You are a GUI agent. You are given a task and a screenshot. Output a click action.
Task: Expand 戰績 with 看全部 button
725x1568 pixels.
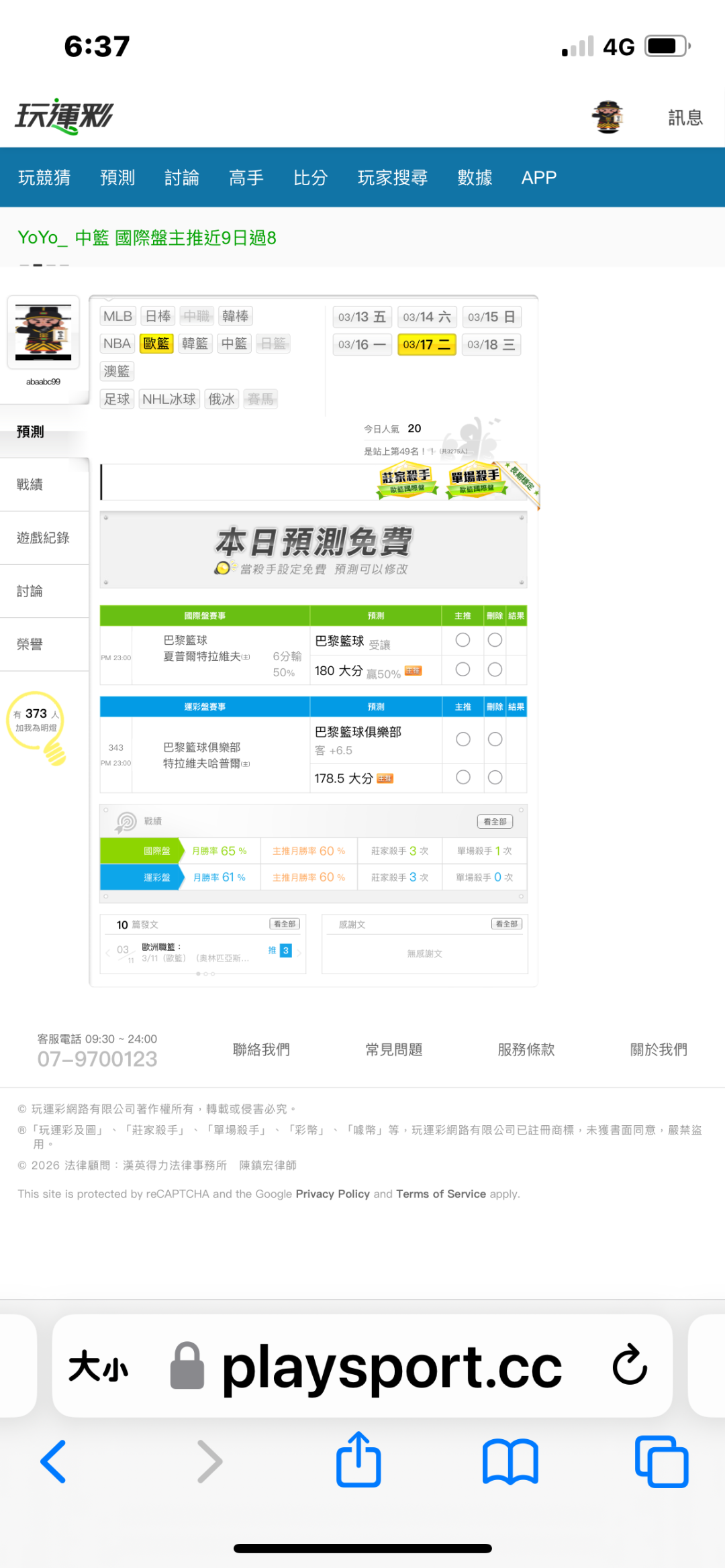click(x=495, y=821)
